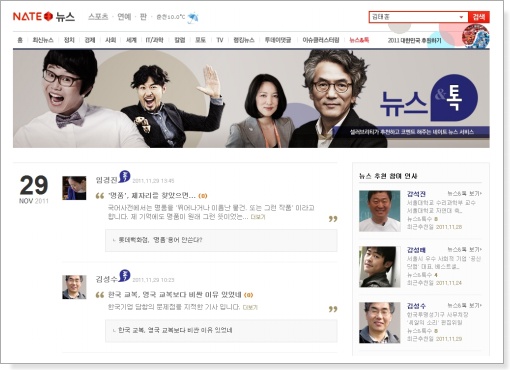Click the NATE logo

(x=33, y=16)
